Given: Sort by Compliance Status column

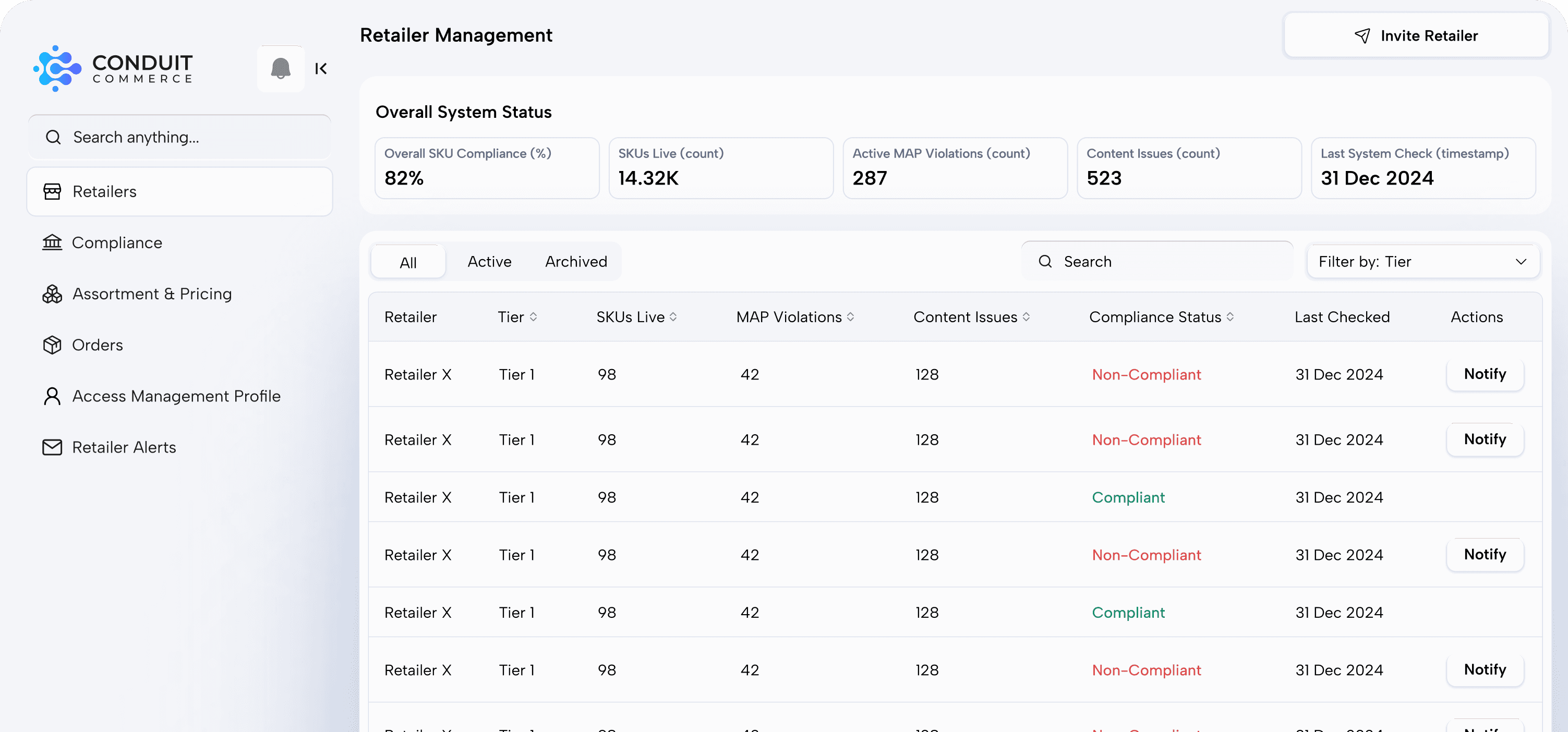Looking at the screenshot, I should (1230, 317).
